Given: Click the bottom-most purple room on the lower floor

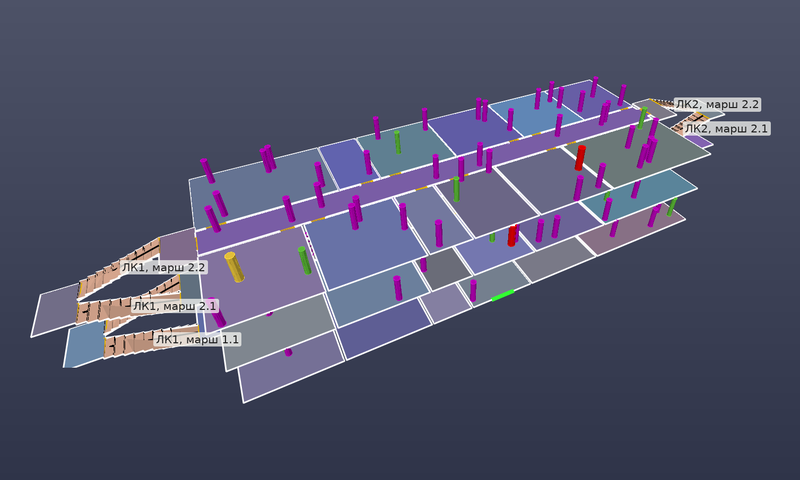Looking at the screenshot, I should [x=291, y=366].
